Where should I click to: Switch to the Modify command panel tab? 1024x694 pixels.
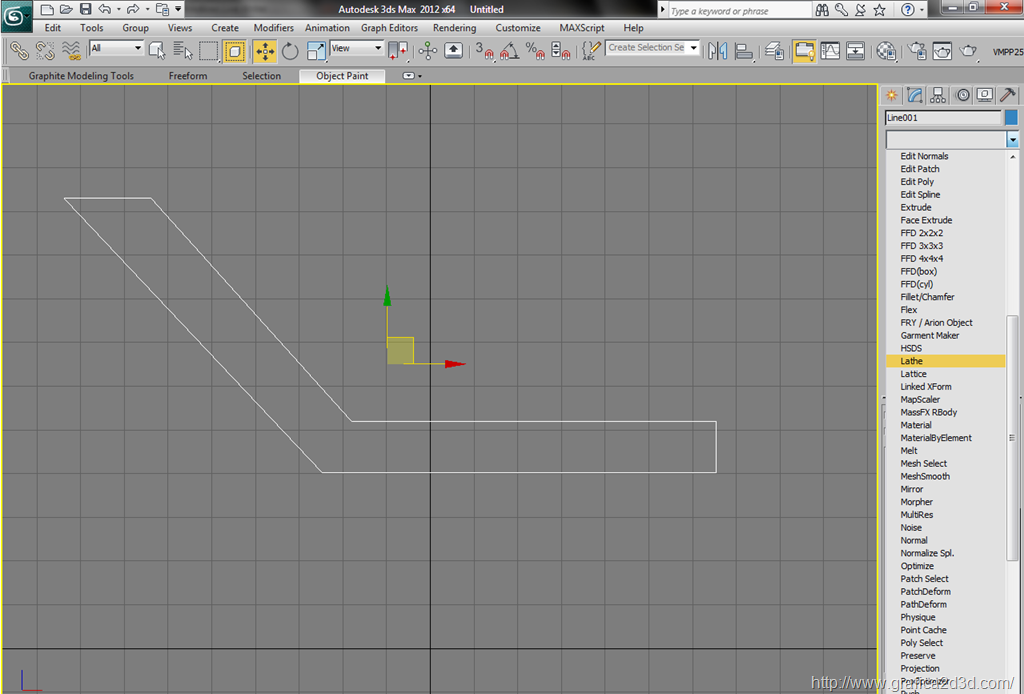915,95
